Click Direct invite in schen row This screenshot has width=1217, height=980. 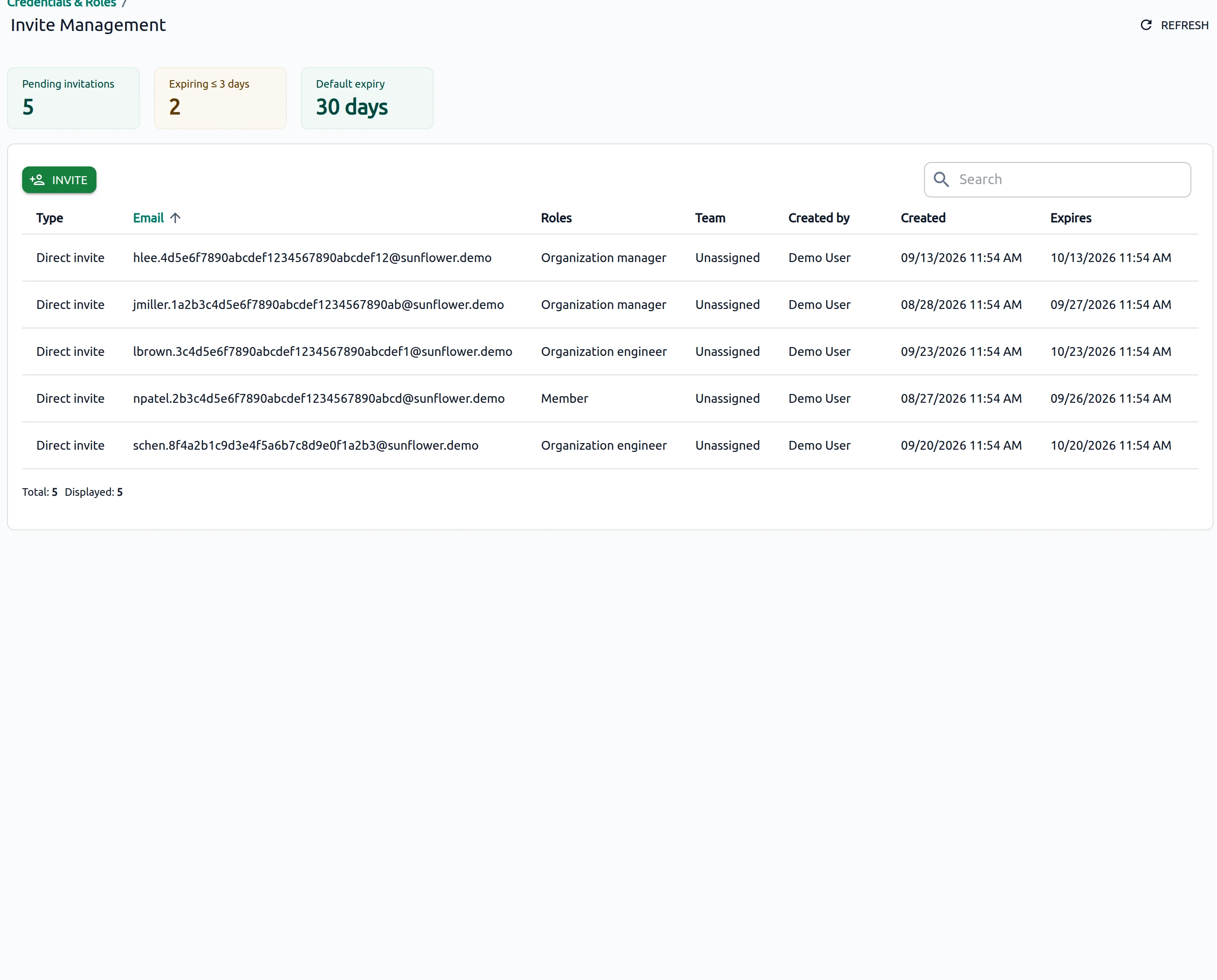(x=70, y=445)
